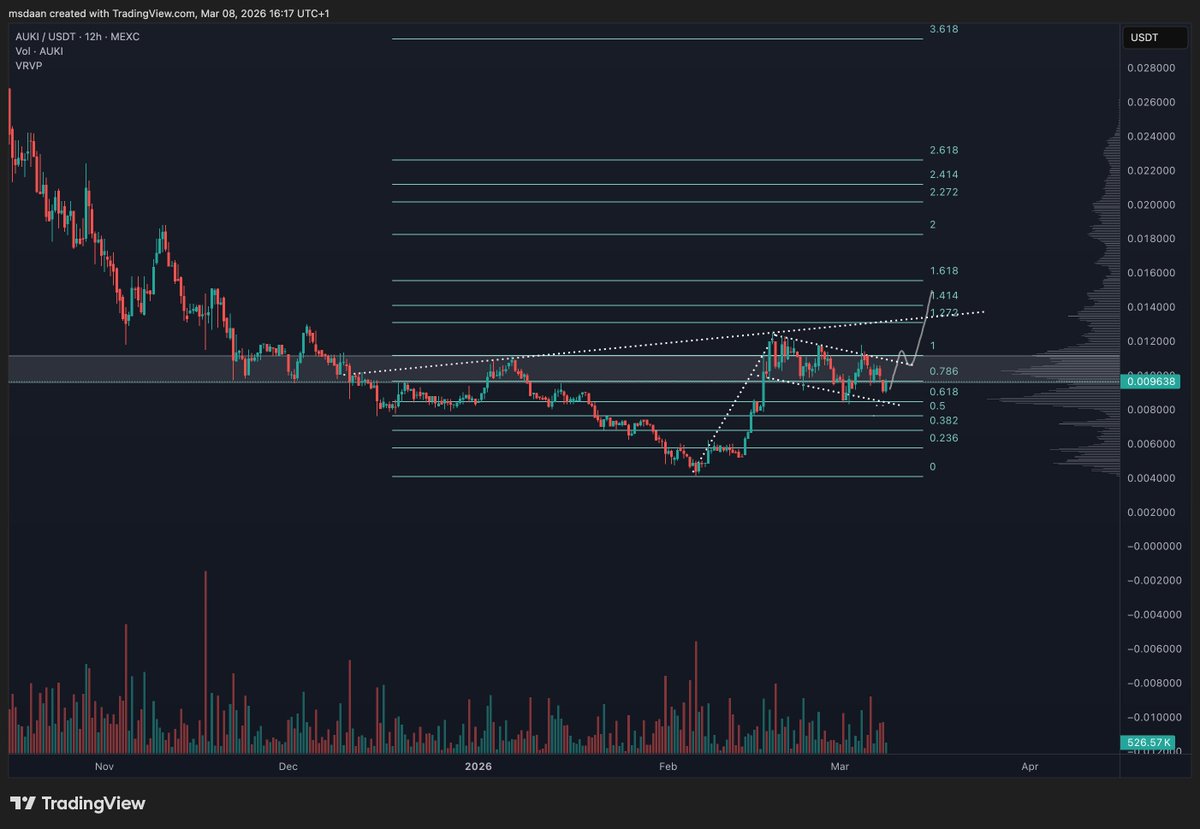Click the 0.016000 price axis label

[1153, 273]
